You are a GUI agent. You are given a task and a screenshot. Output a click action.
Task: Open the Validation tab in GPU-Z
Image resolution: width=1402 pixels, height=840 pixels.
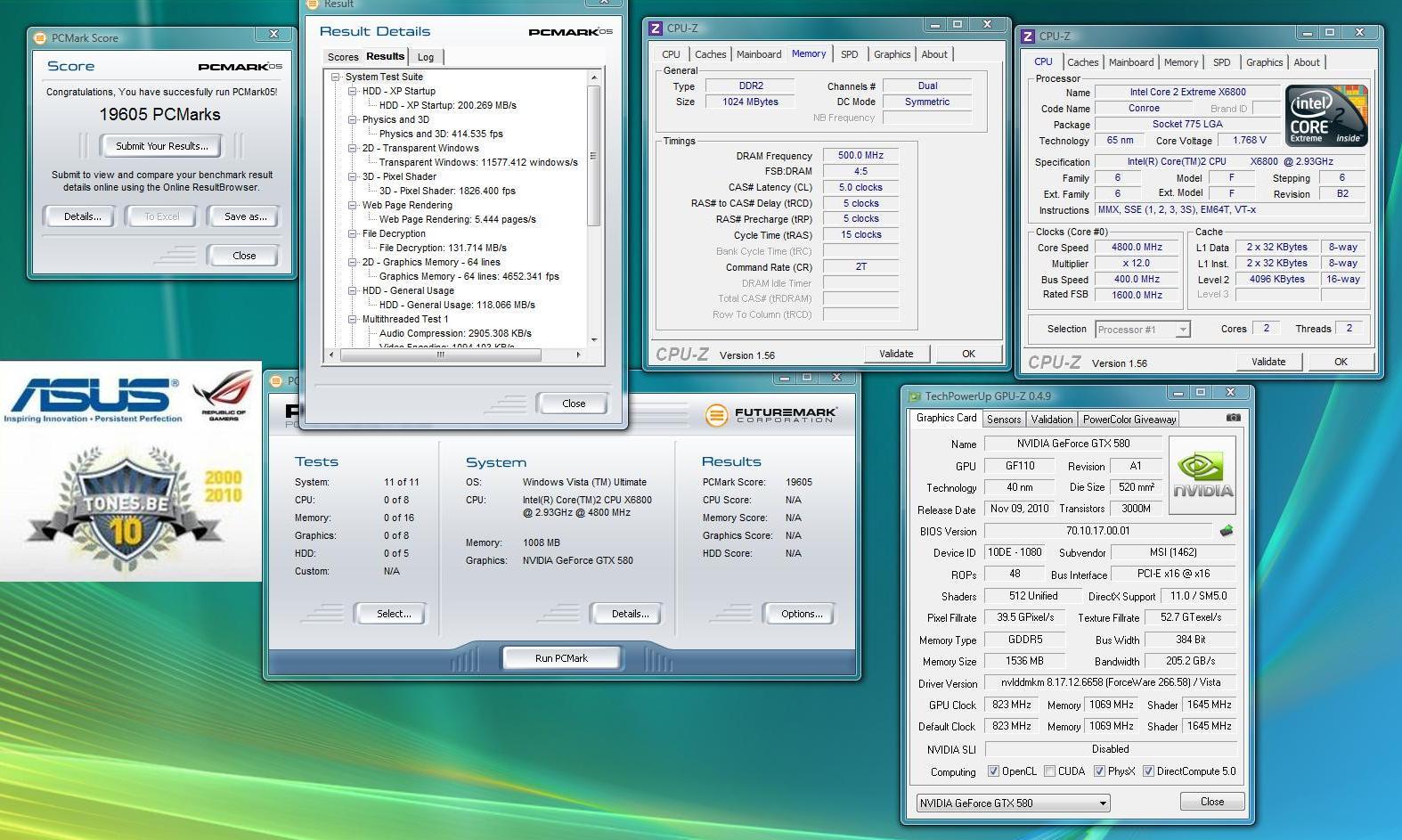click(1052, 419)
